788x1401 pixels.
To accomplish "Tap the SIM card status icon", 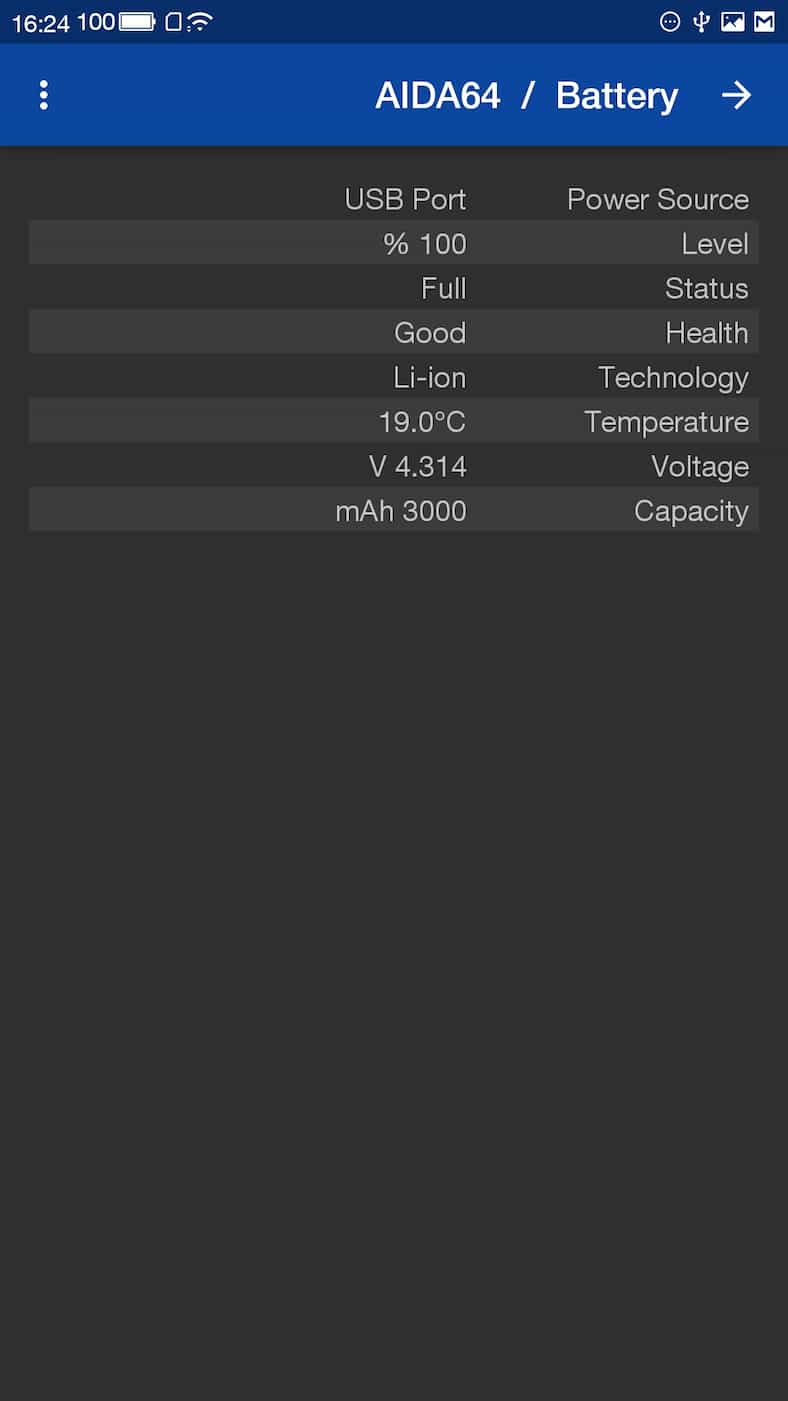I will (x=173, y=22).
